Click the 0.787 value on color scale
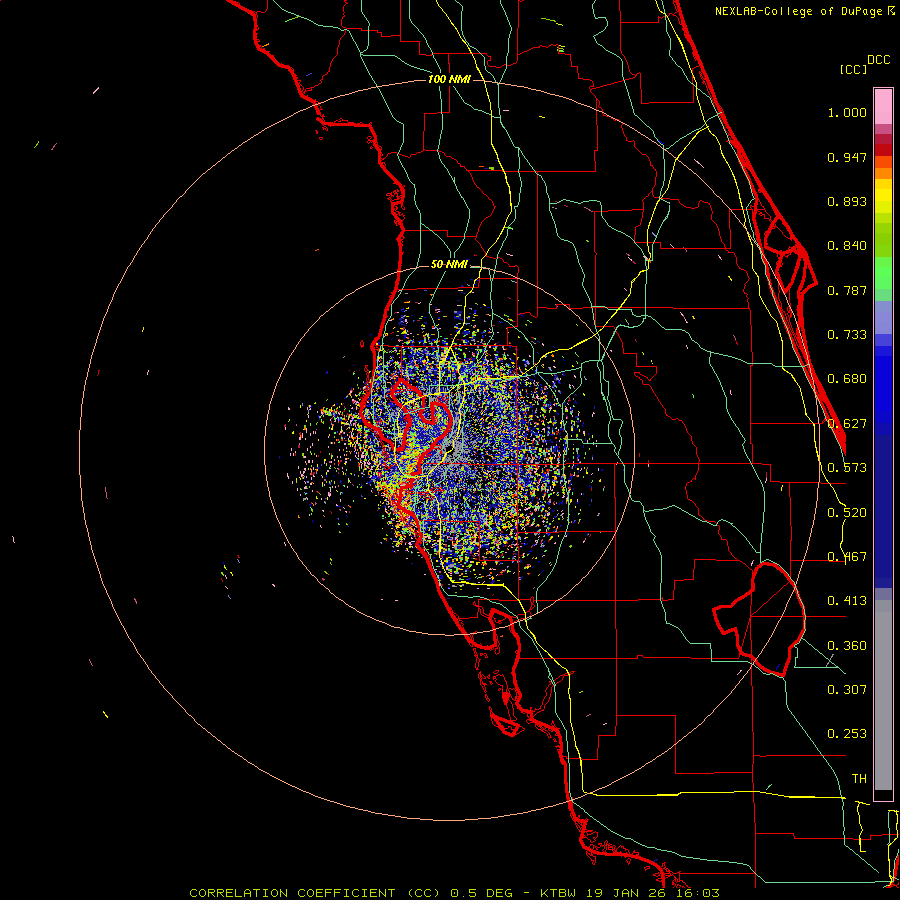900x900 pixels. (x=847, y=290)
